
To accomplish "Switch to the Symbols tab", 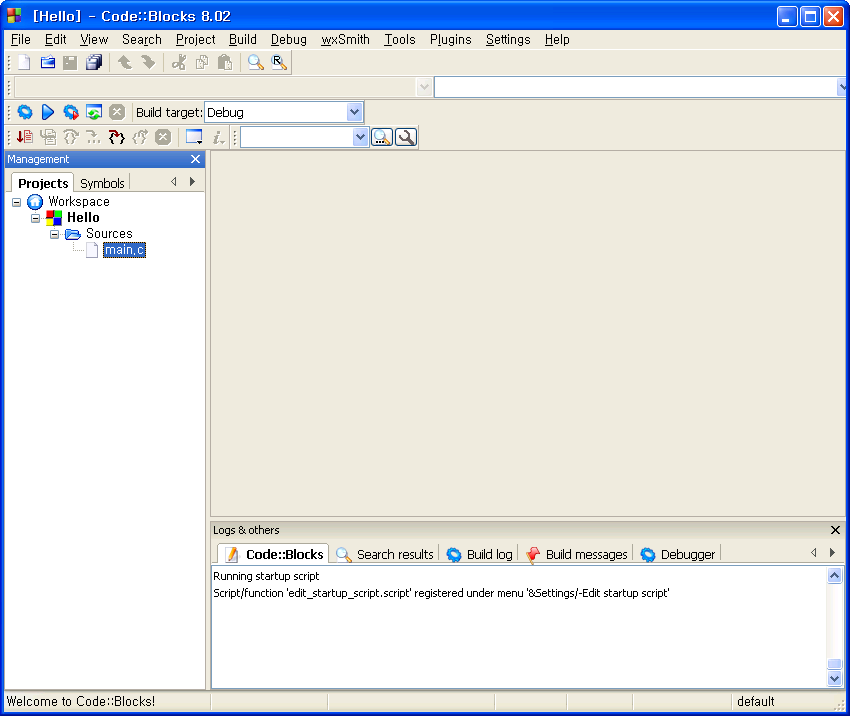I will (102, 183).
